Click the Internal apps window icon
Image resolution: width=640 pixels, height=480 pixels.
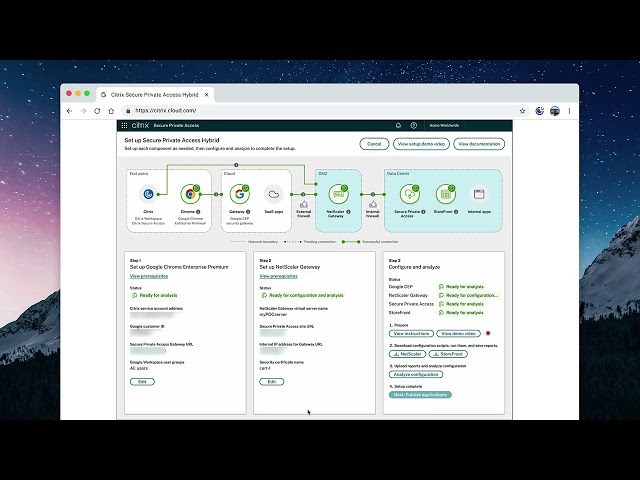click(479, 194)
